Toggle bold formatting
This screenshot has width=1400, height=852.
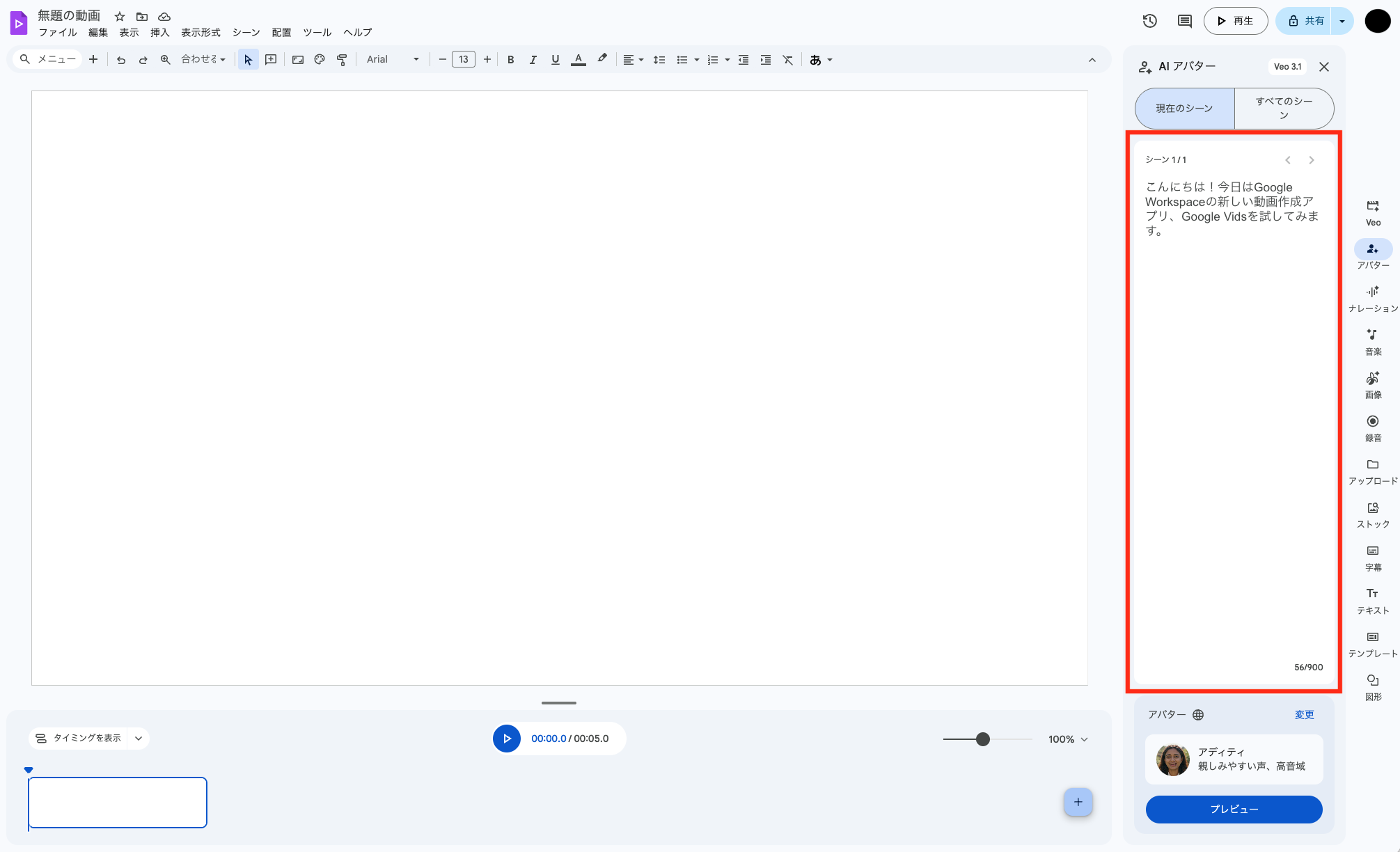click(x=511, y=60)
